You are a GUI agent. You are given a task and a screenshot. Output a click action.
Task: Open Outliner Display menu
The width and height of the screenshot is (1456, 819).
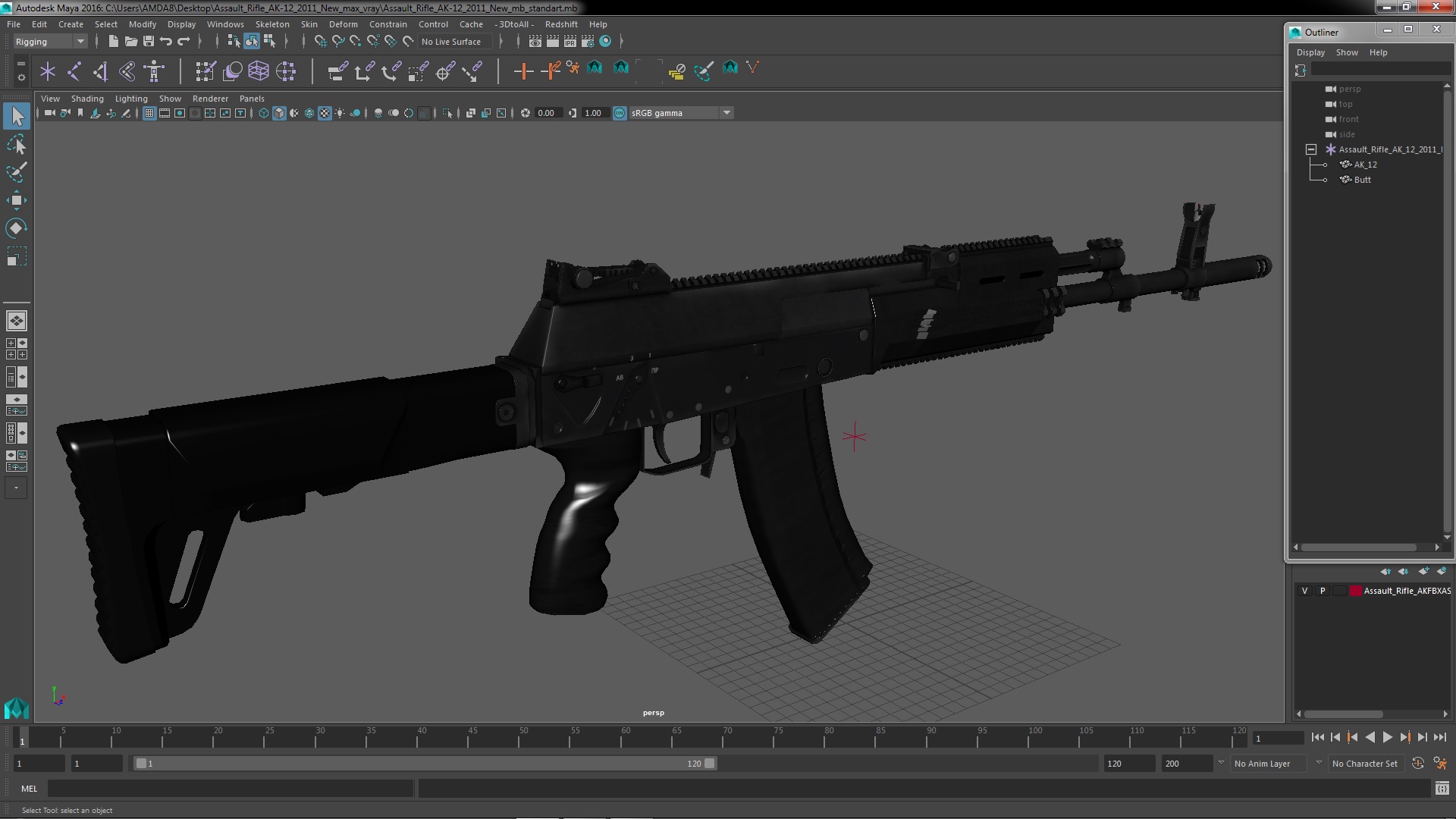1310,52
